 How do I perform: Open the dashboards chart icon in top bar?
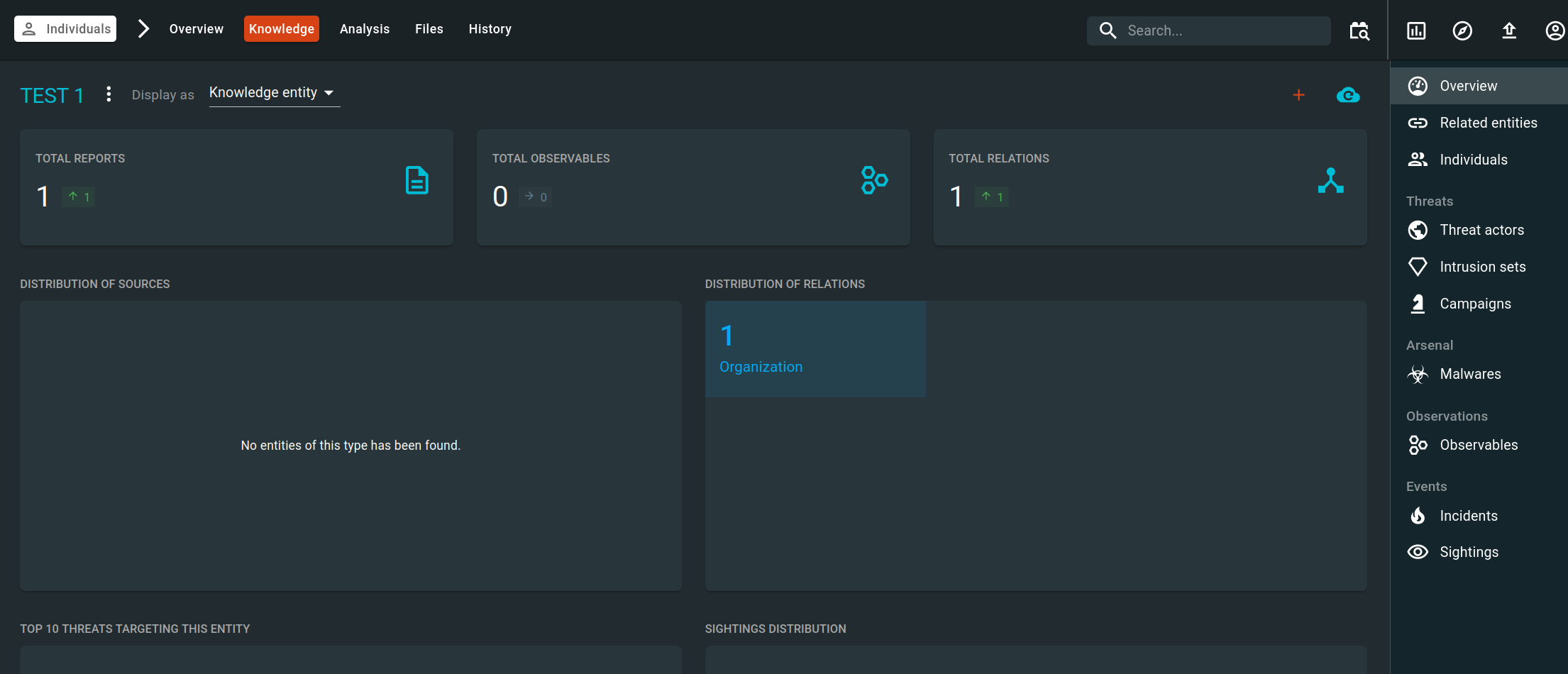(1416, 31)
